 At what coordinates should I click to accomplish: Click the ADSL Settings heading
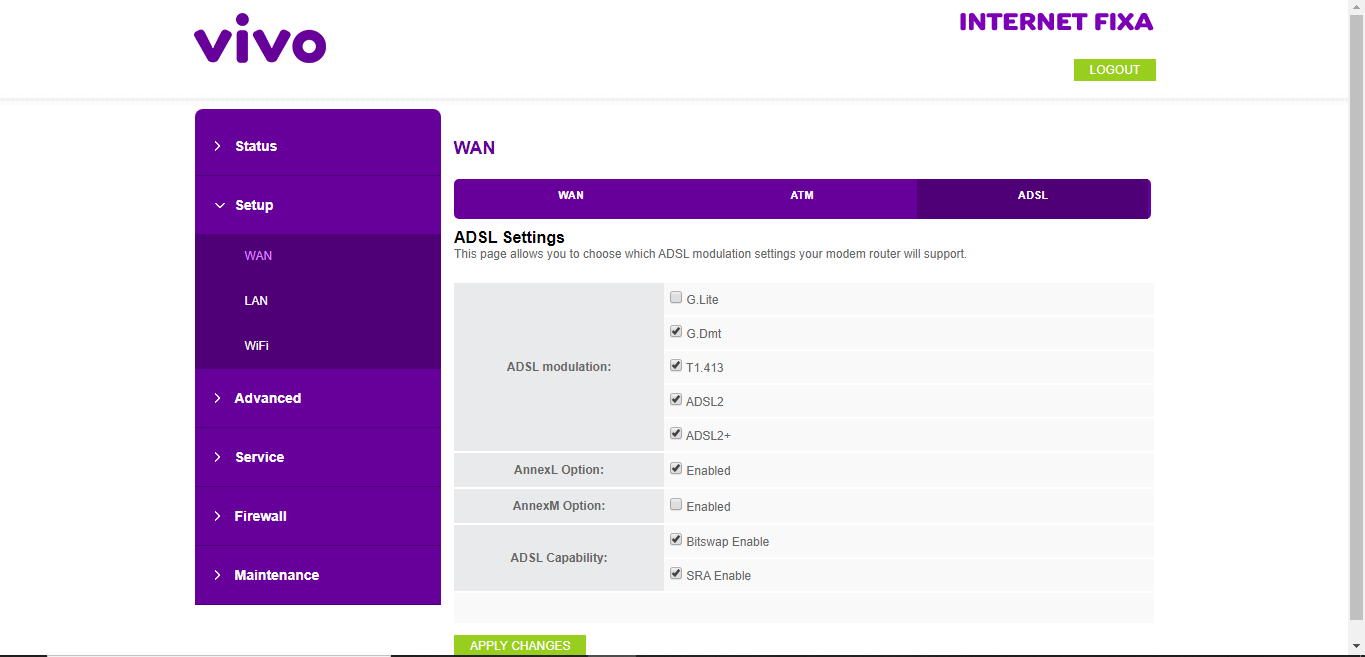(x=509, y=237)
